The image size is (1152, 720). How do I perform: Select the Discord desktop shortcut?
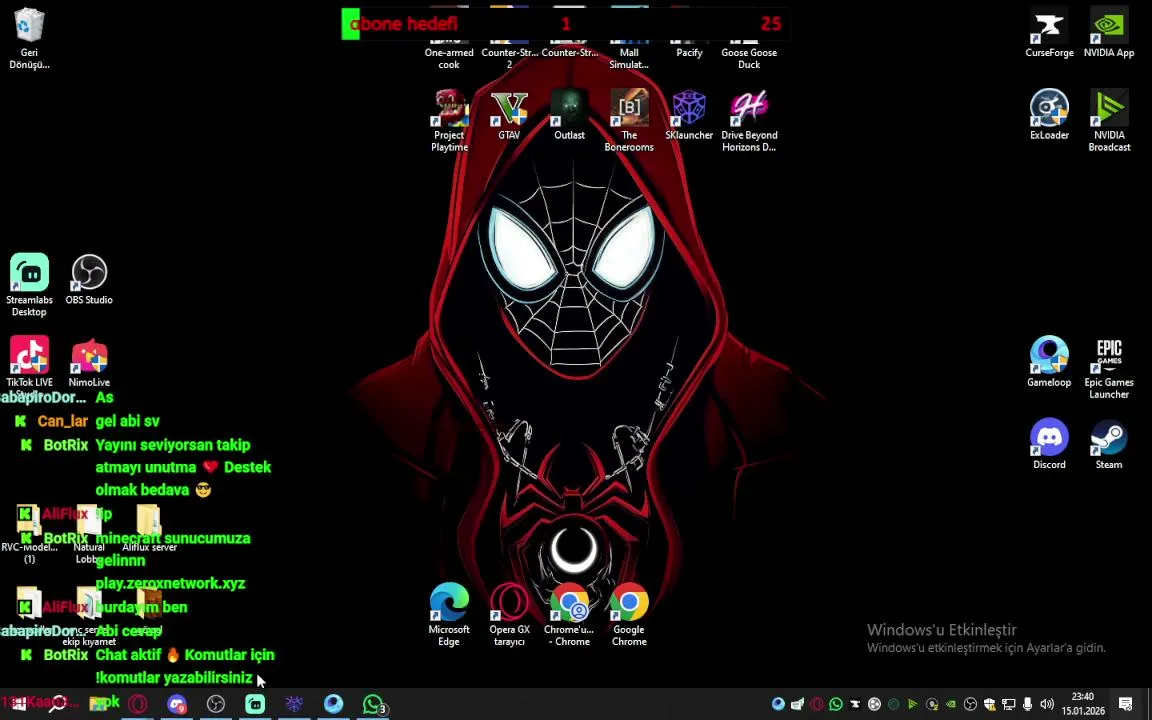click(1049, 444)
